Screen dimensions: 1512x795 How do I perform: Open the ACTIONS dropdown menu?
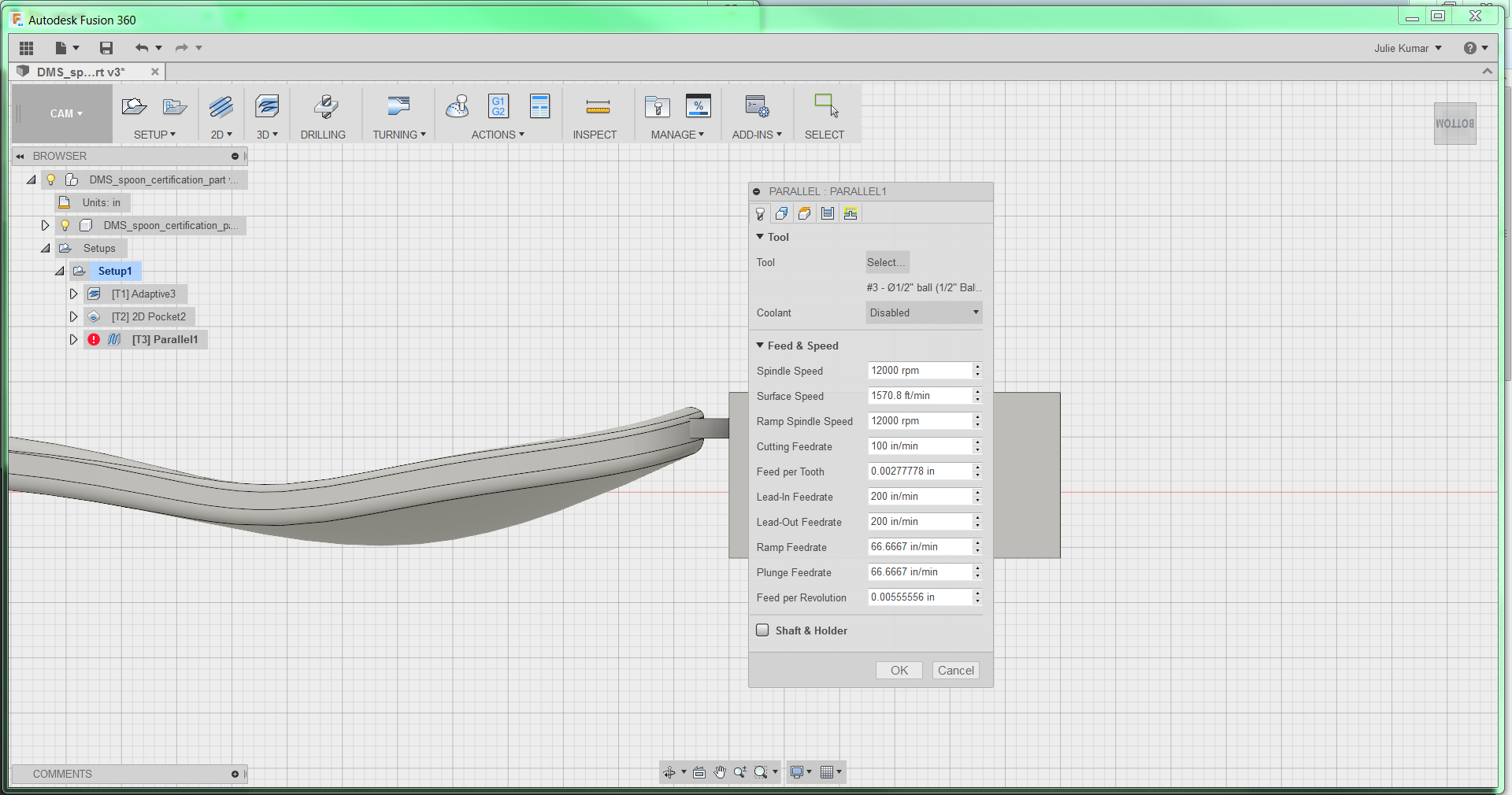pyautogui.click(x=498, y=135)
